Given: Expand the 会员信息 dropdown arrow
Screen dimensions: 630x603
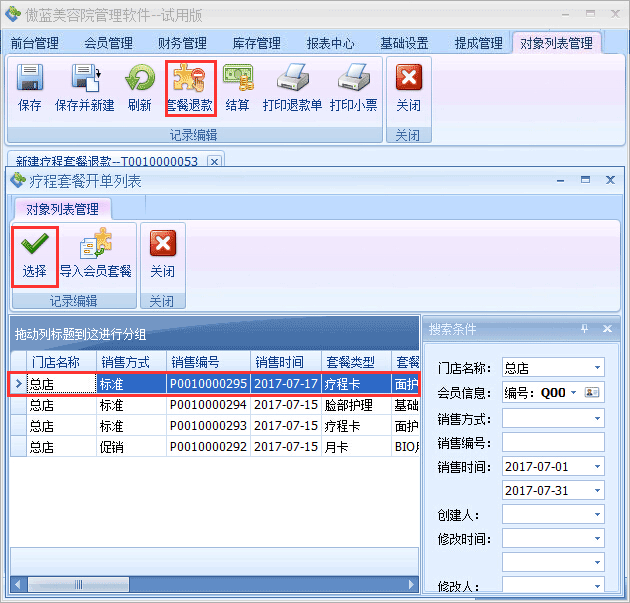Looking at the screenshot, I should (x=573, y=392).
